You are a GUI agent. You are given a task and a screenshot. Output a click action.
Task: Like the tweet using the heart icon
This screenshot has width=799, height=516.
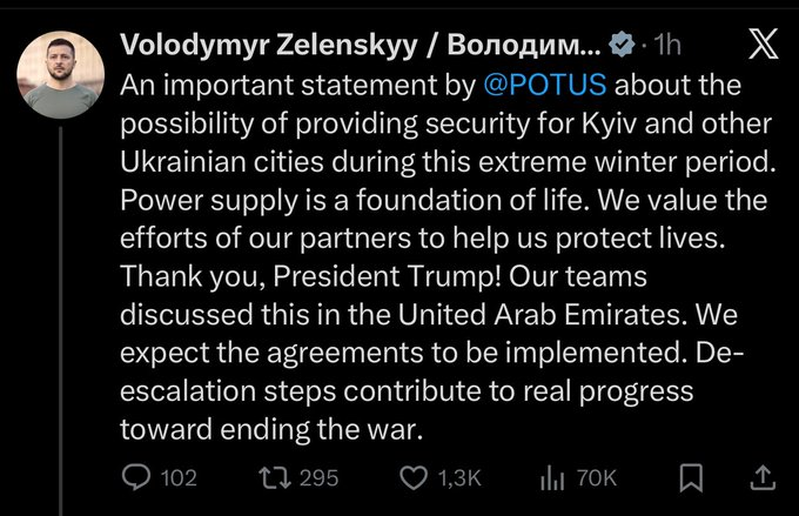tap(414, 479)
